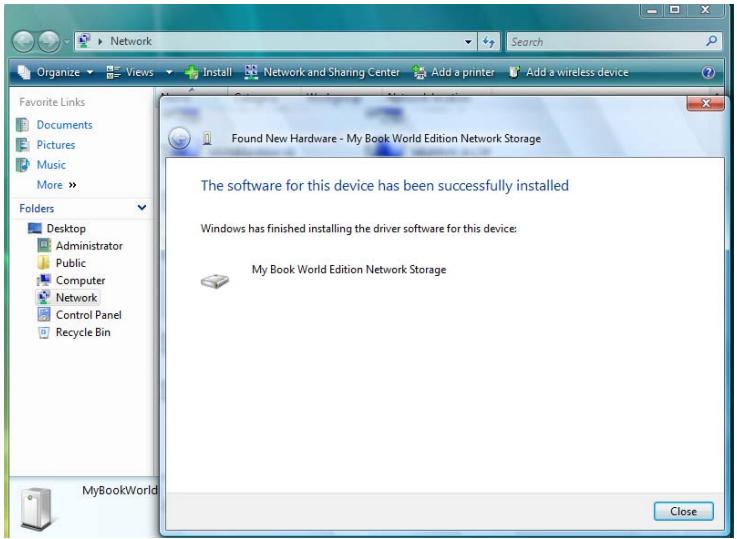Click the Network icon in the address bar
This screenshot has width=737, height=539.
tap(84, 41)
